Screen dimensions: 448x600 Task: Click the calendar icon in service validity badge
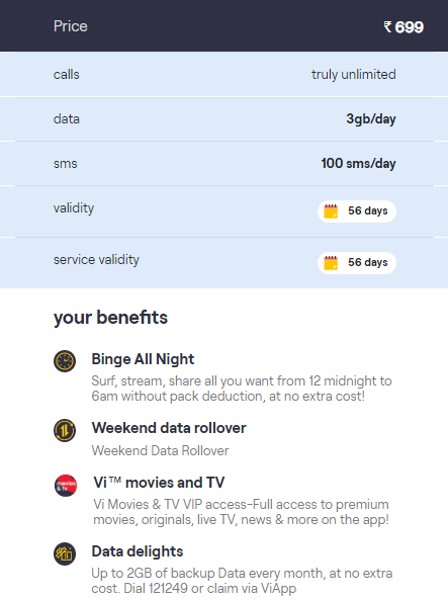[x=331, y=263]
